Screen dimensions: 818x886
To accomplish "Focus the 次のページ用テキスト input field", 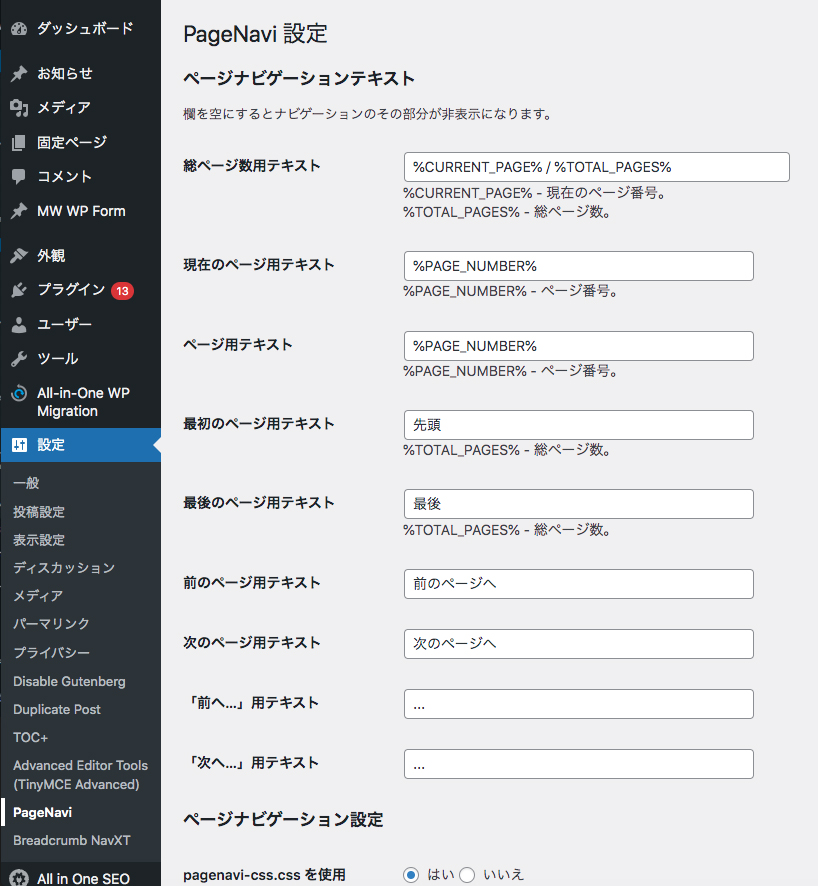I will 578,644.
